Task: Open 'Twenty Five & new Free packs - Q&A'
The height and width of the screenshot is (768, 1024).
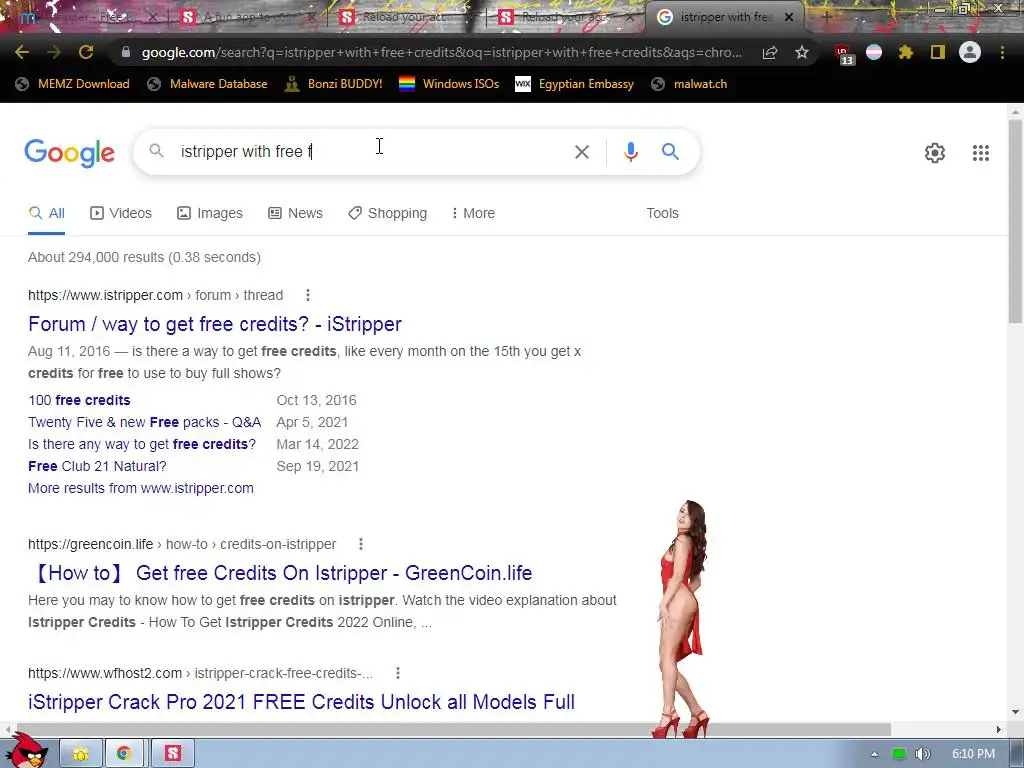Action: pos(144,423)
